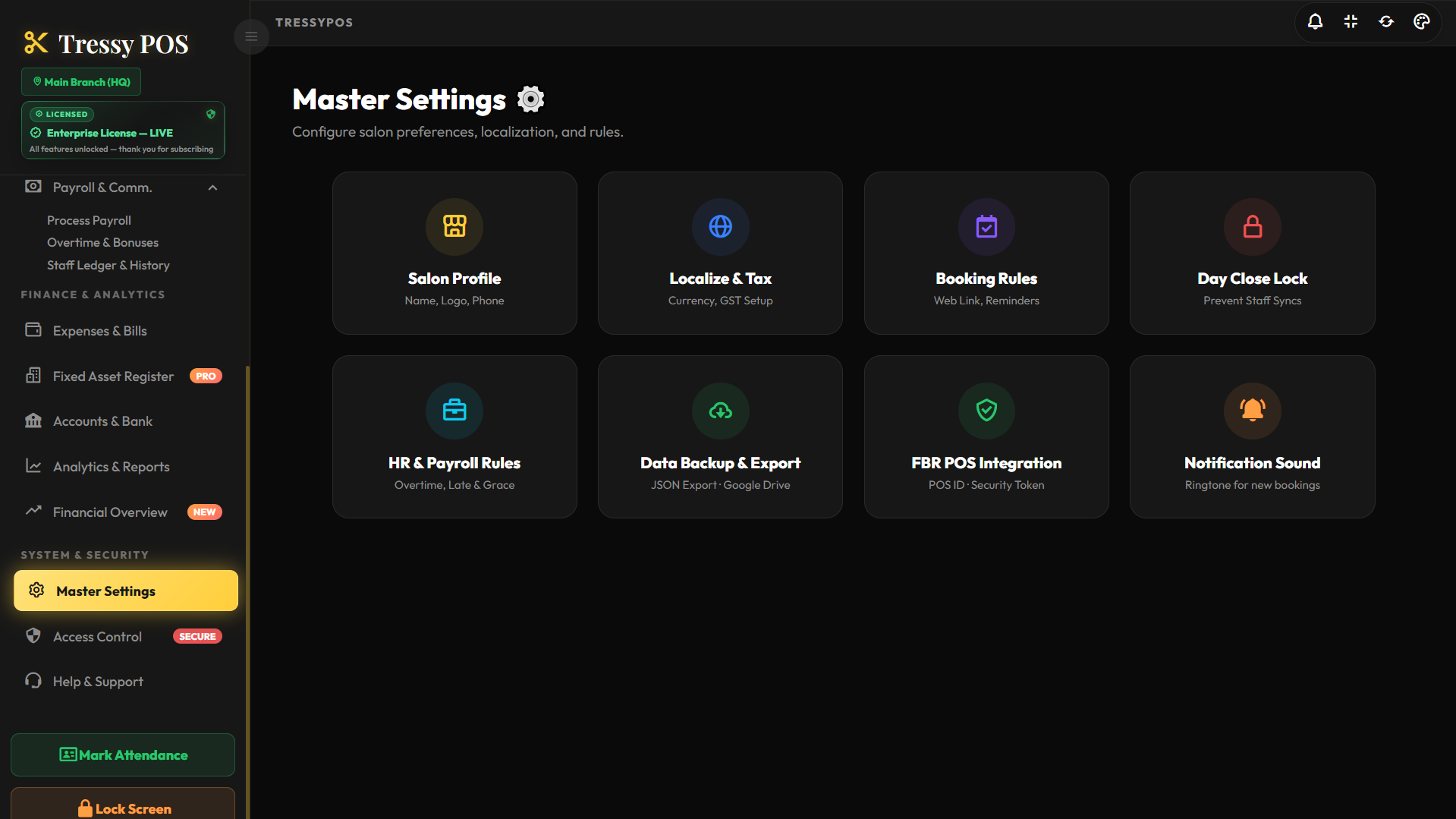Screen dimensions: 1456x819
Task: Open Expenses & Bills menu item
Action: pos(99,331)
